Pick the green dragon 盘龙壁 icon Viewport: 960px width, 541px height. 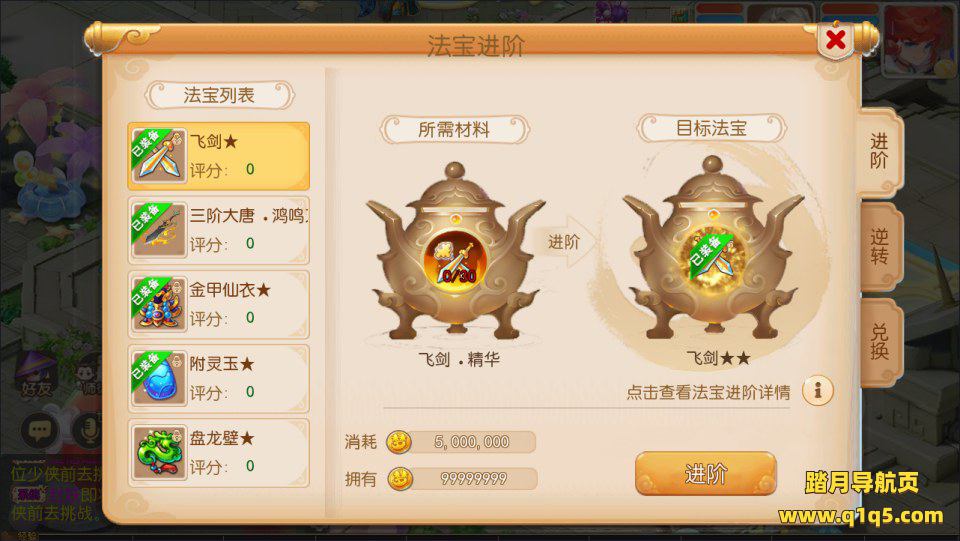[x=158, y=452]
